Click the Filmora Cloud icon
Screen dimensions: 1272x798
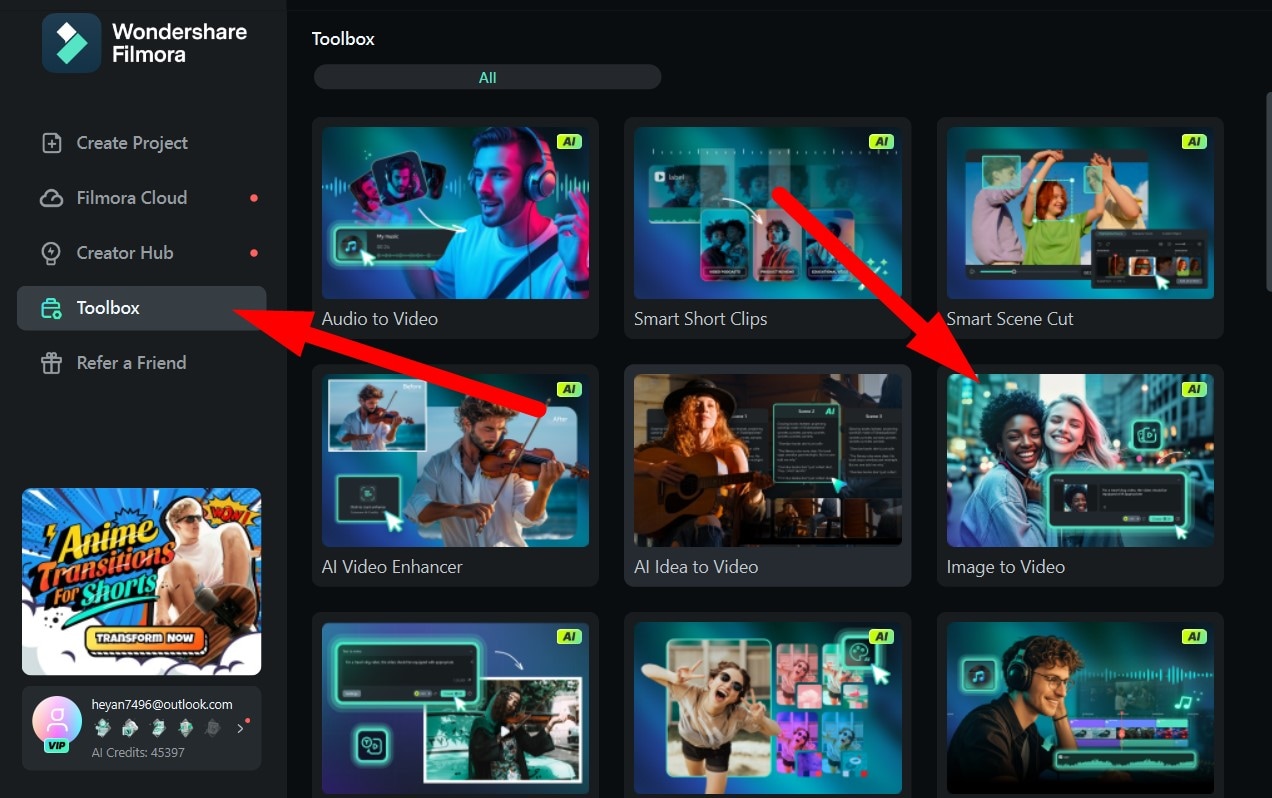tap(51, 198)
